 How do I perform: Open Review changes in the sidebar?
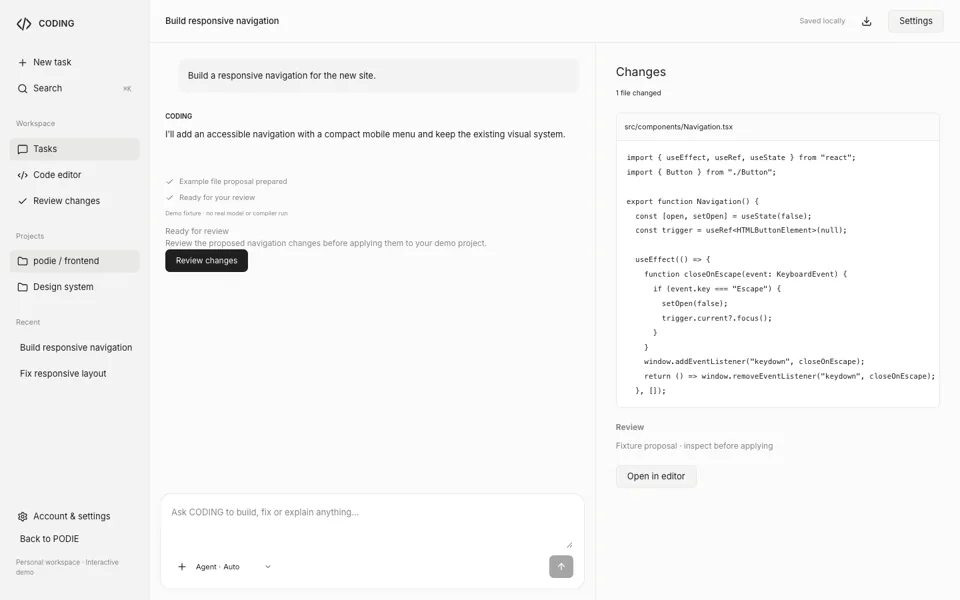click(x=75, y=201)
